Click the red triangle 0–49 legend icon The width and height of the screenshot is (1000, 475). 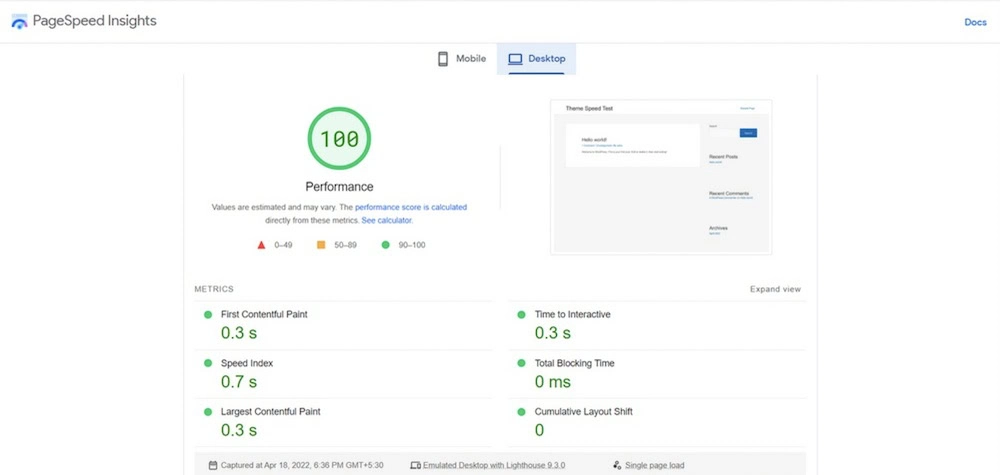(261, 244)
